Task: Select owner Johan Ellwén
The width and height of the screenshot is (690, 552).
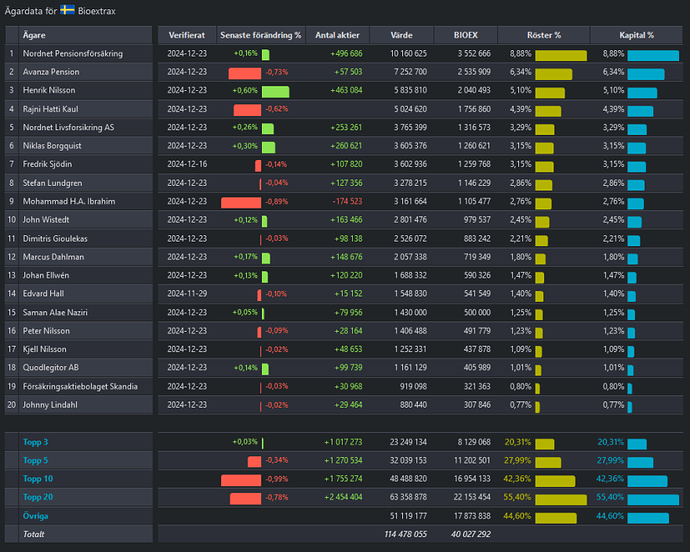Action: (x=46, y=275)
